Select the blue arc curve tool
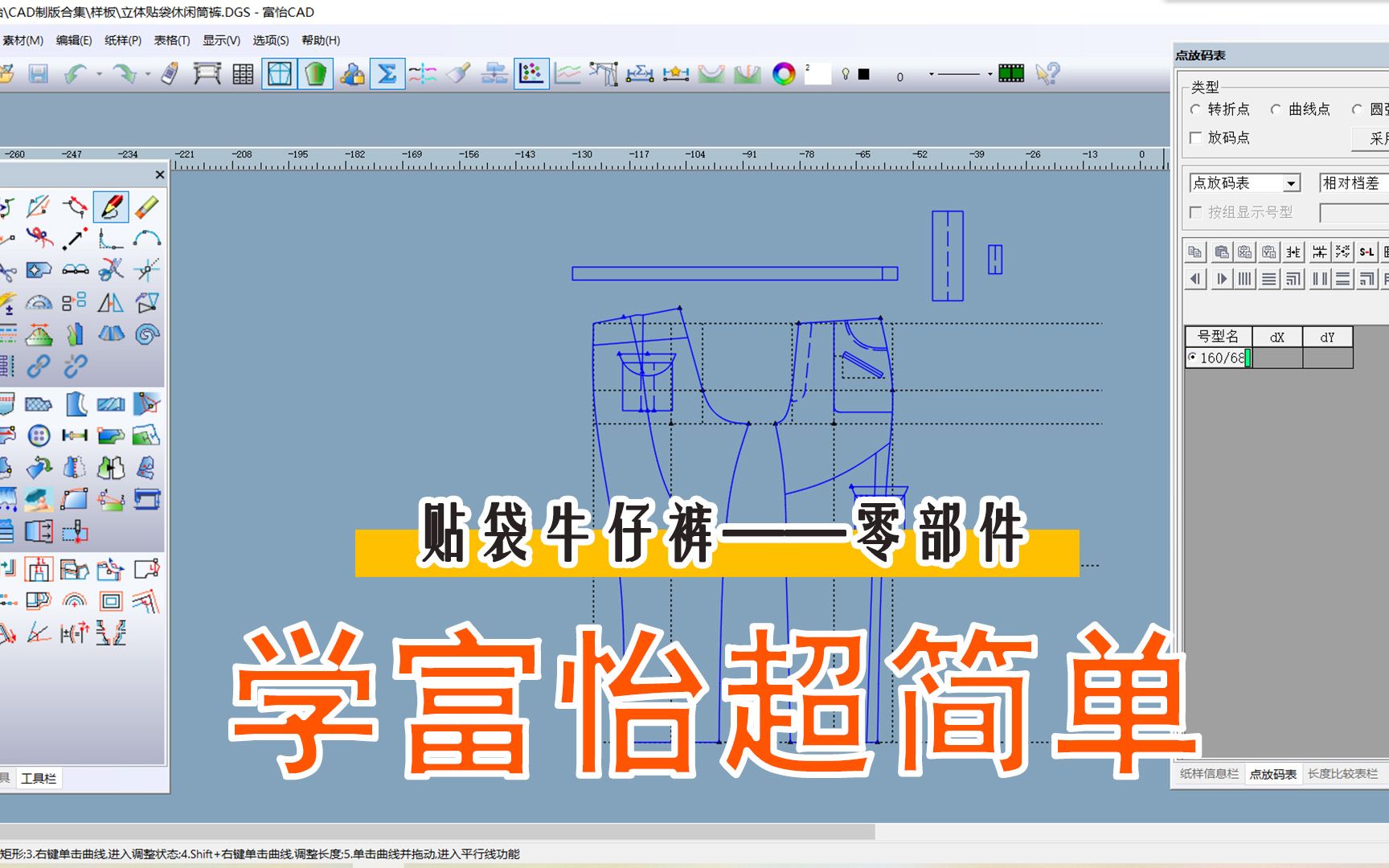Screen dimensions: 1389x868 [x=146, y=239]
